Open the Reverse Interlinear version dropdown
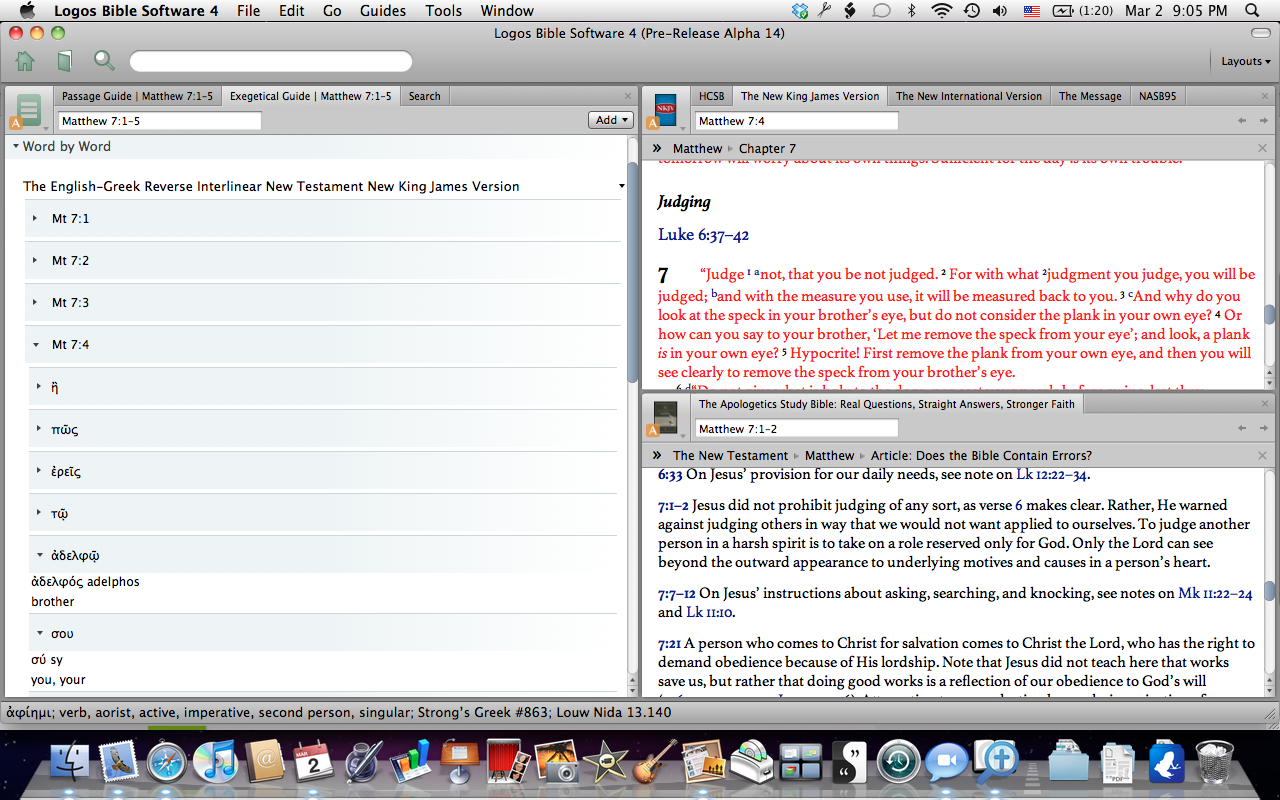 [622, 186]
